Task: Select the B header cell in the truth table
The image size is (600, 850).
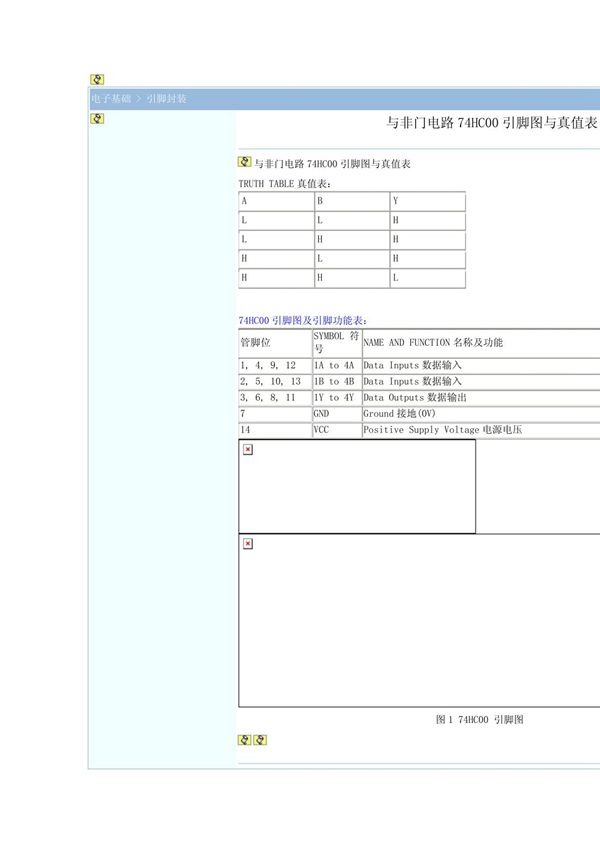Action: click(x=352, y=201)
